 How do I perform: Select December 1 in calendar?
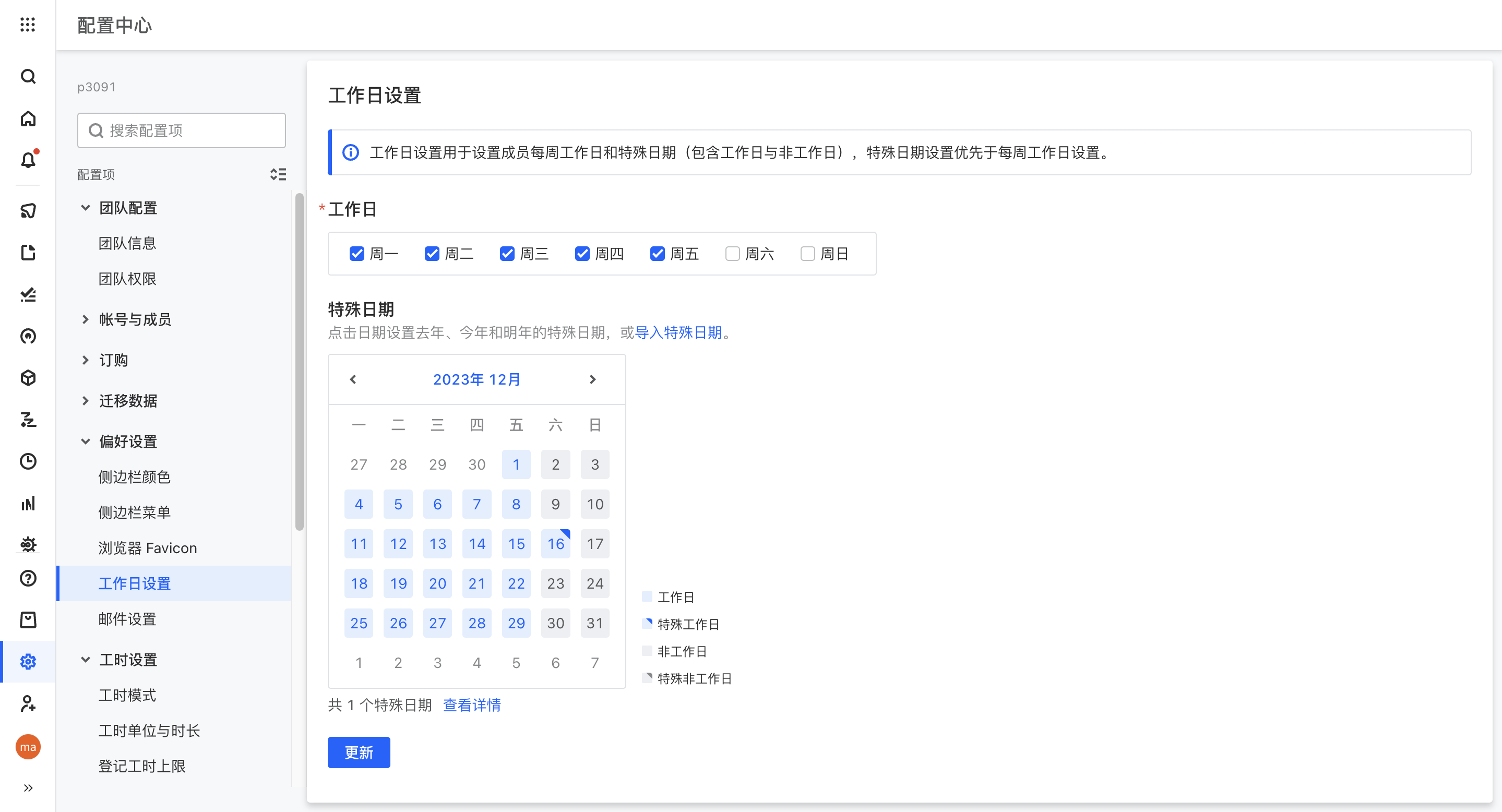(516, 464)
